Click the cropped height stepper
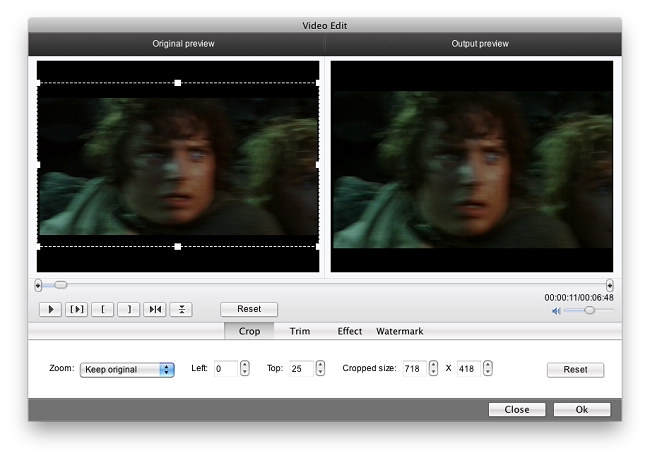 [488, 368]
